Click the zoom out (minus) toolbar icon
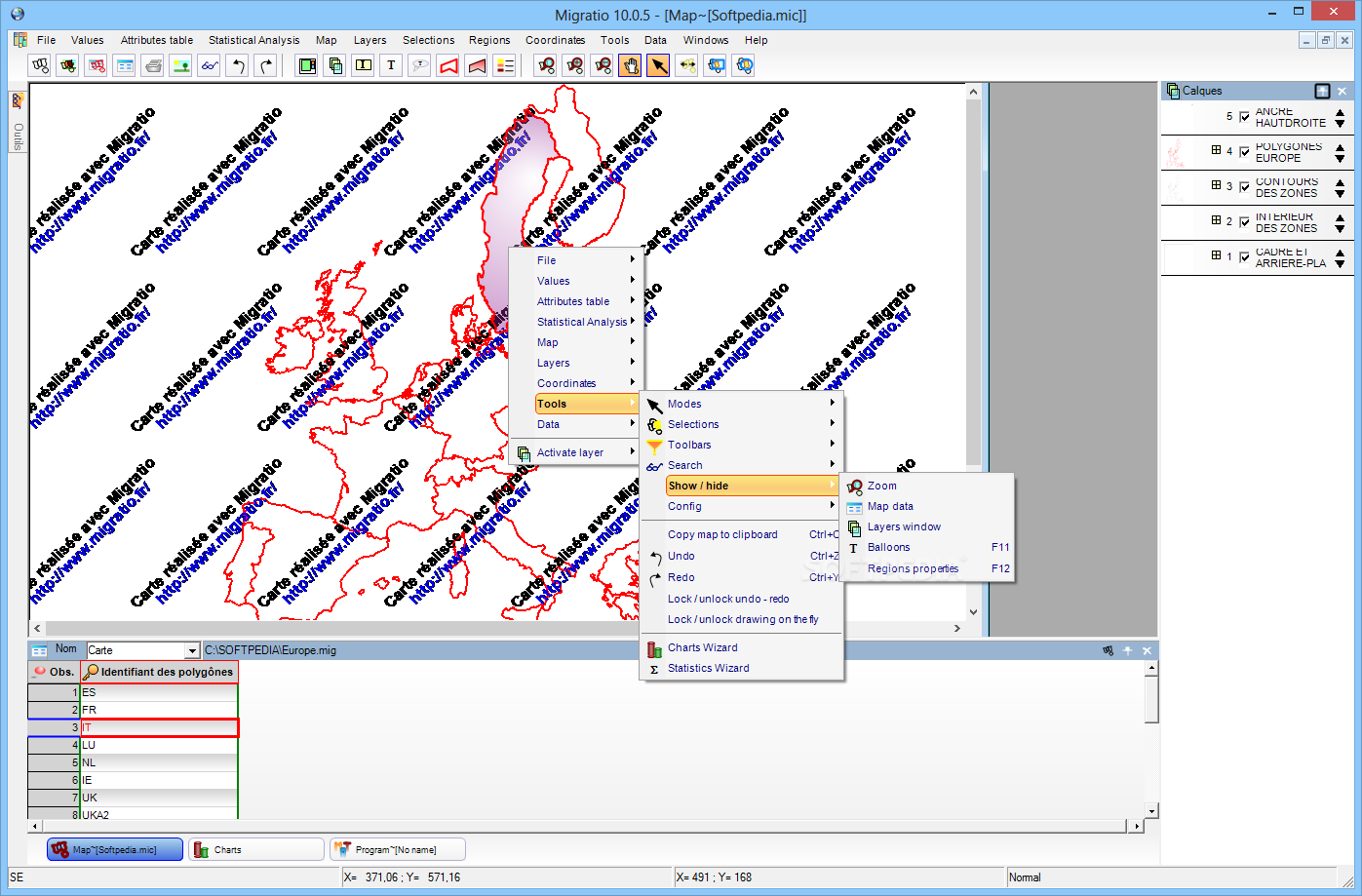This screenshot has height=896, width=1362. pos(603,65)
